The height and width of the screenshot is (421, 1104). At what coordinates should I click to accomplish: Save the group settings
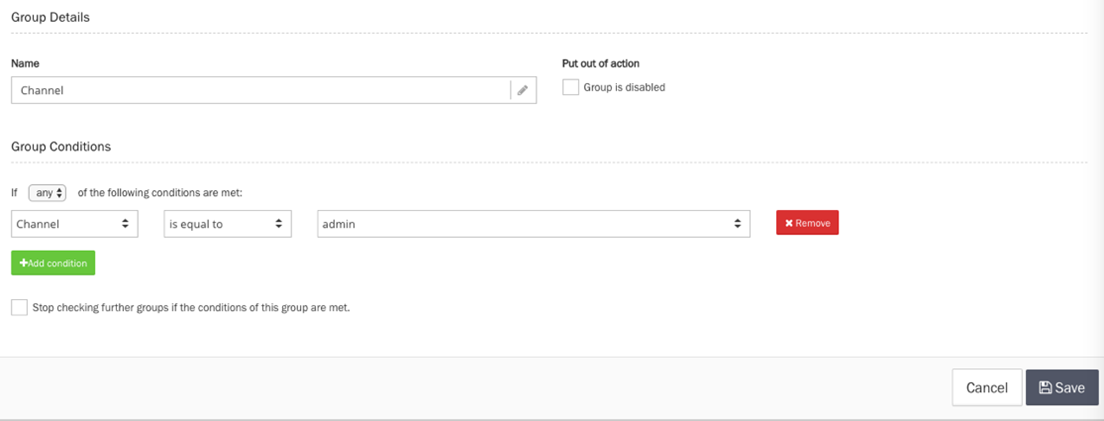(x=1062, y=388)
